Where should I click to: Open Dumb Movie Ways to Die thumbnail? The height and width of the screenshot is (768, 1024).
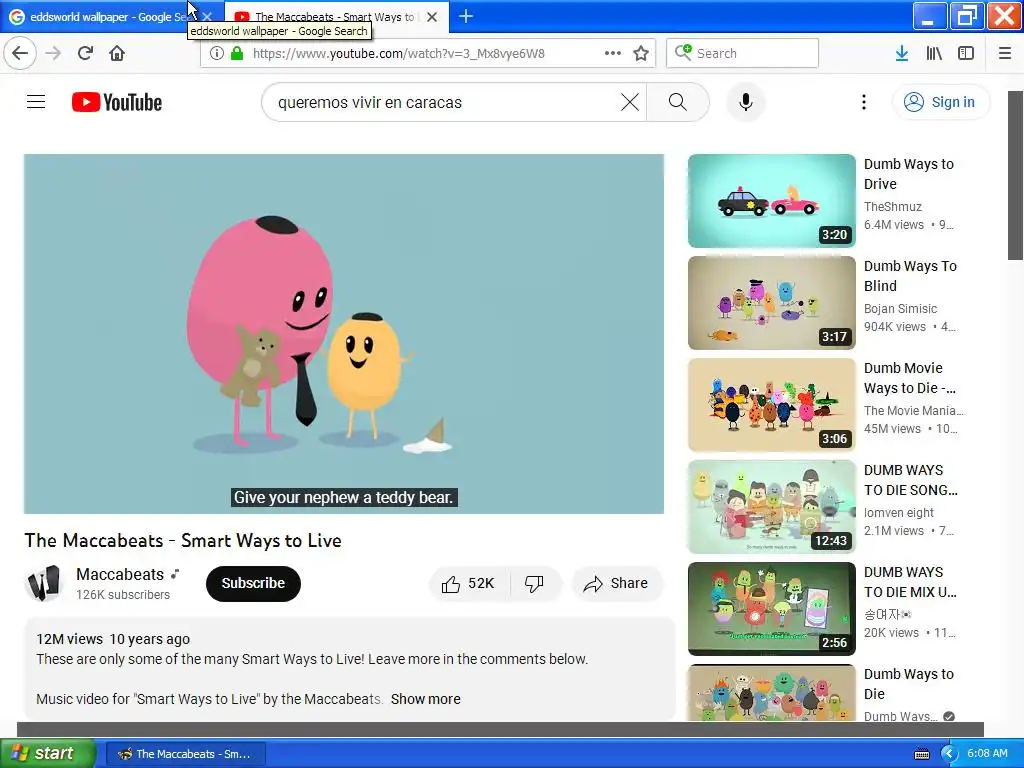tap(771, 405)
